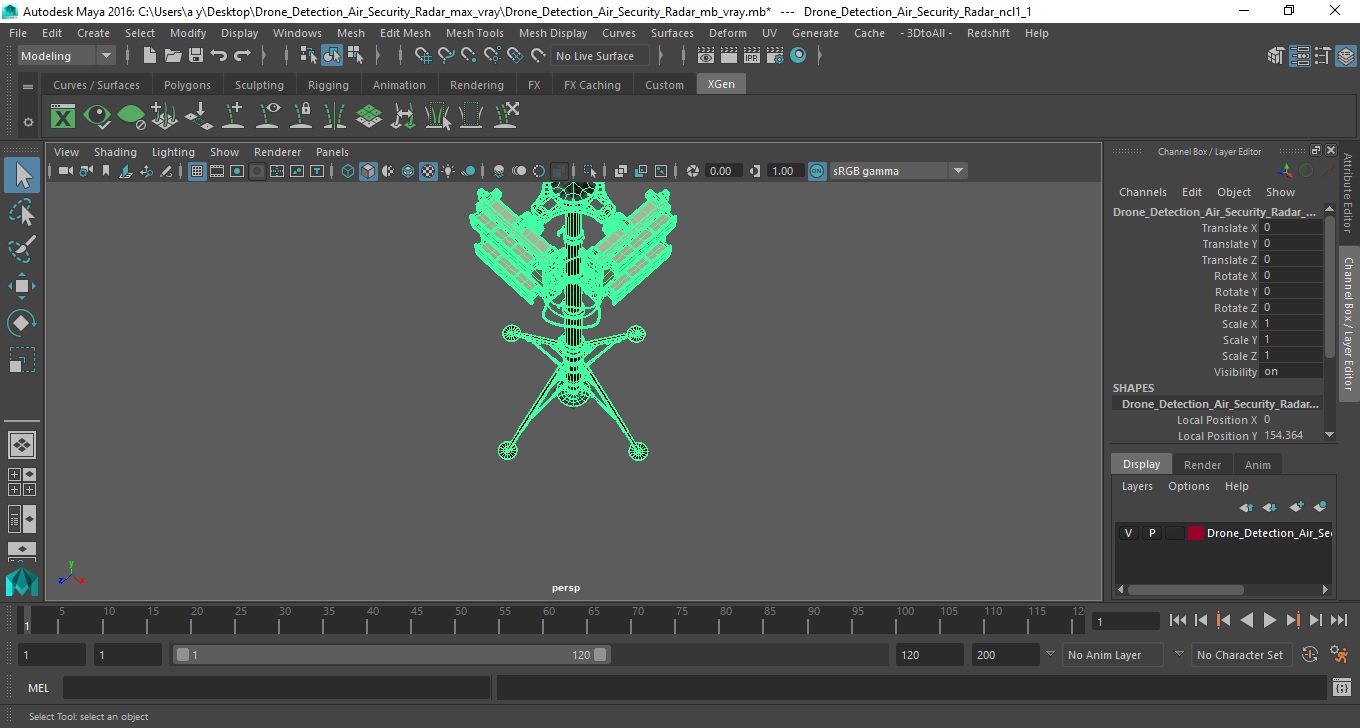Image resolution: width=1360 pixels, height=728 pixels.
Task: Activate the Lasso select tool
Action: [22, 212]
